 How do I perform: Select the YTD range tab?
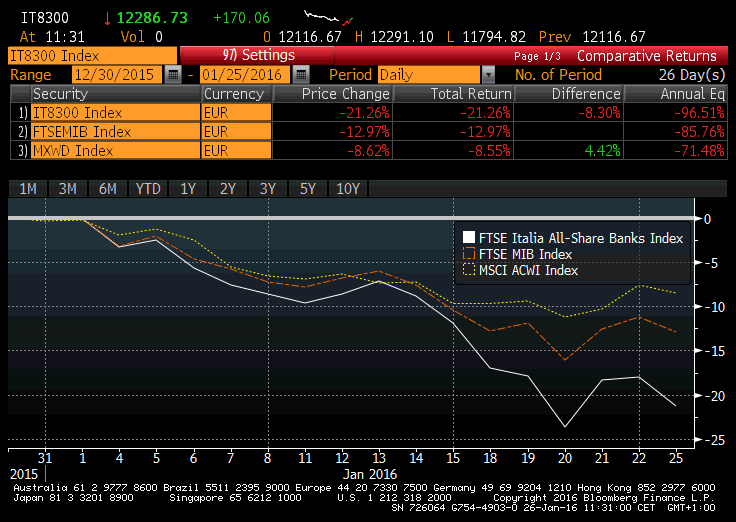(x=148, y=189)
